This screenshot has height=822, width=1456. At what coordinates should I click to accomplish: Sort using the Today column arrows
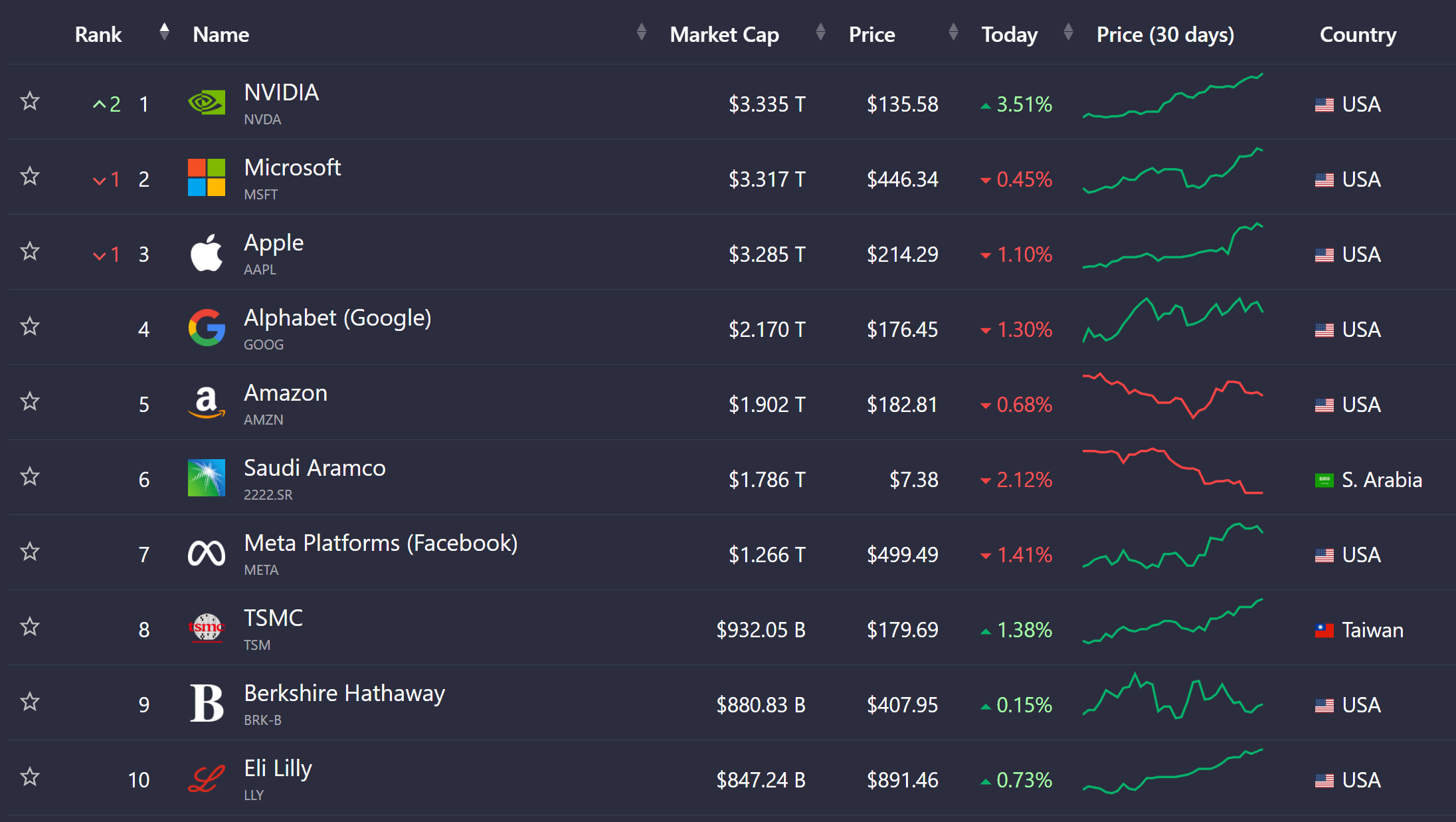[x=1068, y=31]
